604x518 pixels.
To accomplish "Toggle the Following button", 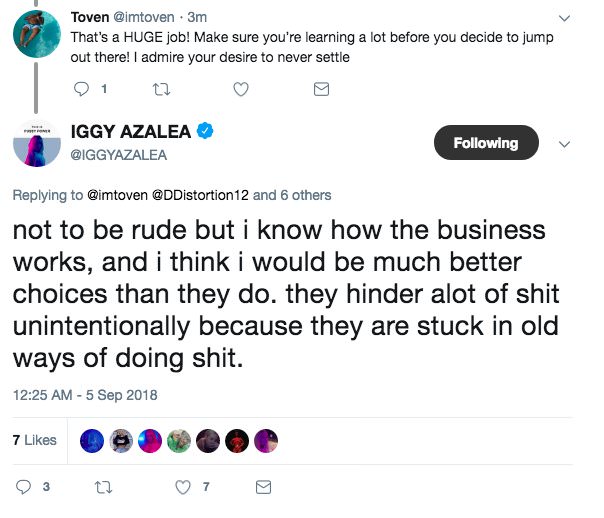I will [485, 143].
